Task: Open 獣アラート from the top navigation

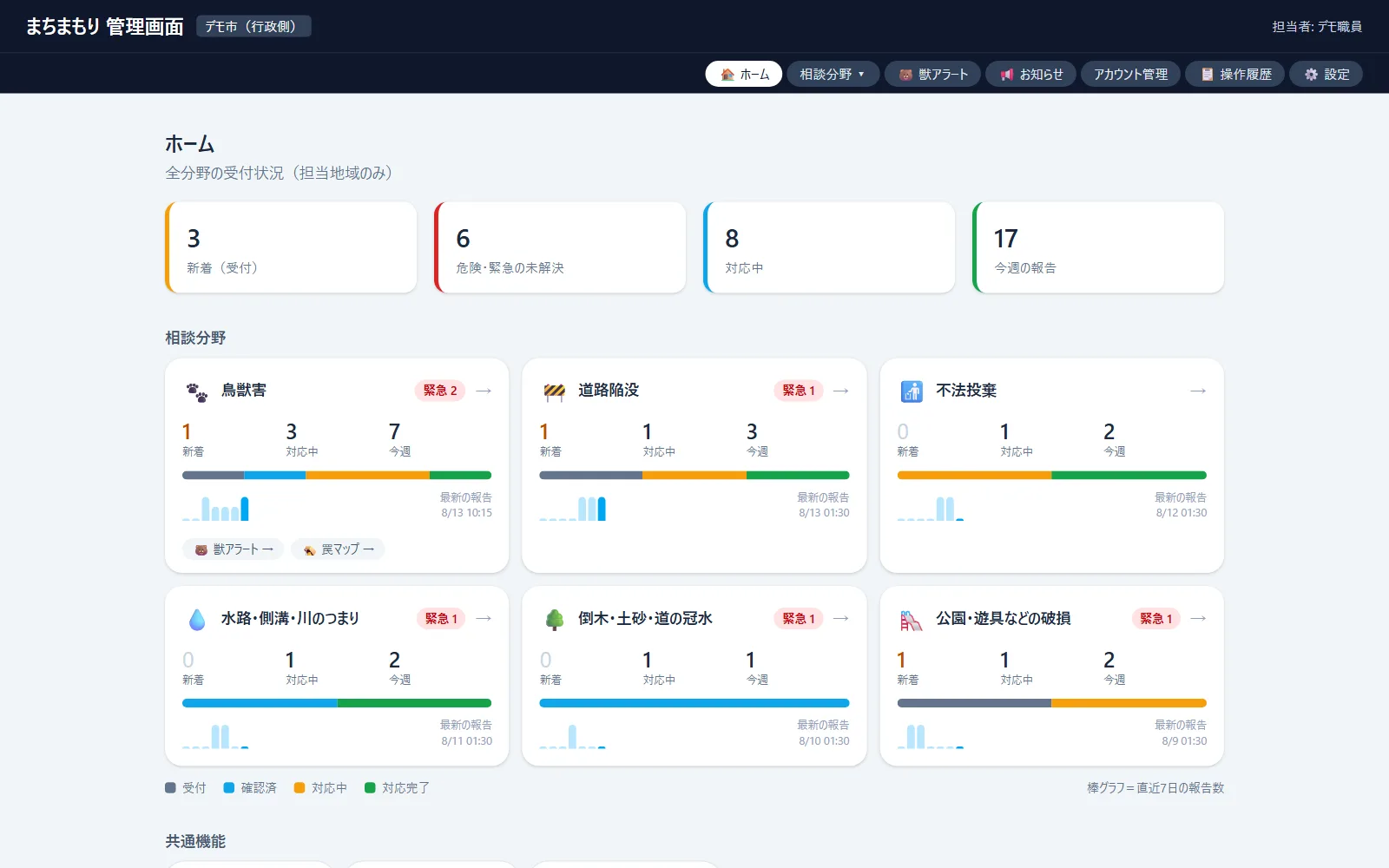Action: coord(932,74)
